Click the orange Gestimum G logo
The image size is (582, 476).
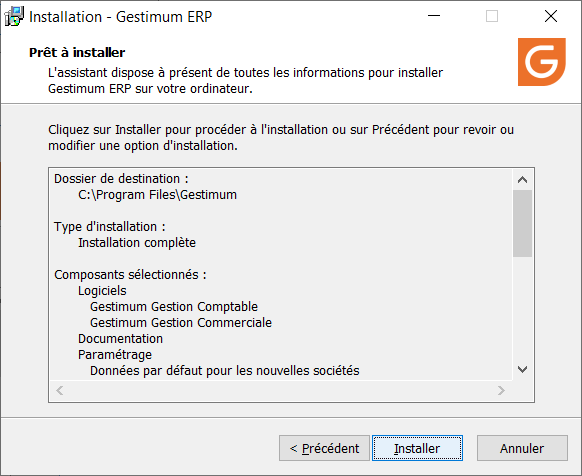pyautogui.click(x=542, y=62)
